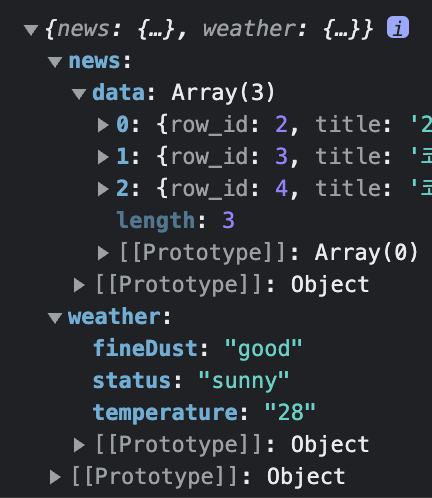This screenshot has height=498, width=432.
Task: Collapse the root object triangle
Action: pos(31,30)
